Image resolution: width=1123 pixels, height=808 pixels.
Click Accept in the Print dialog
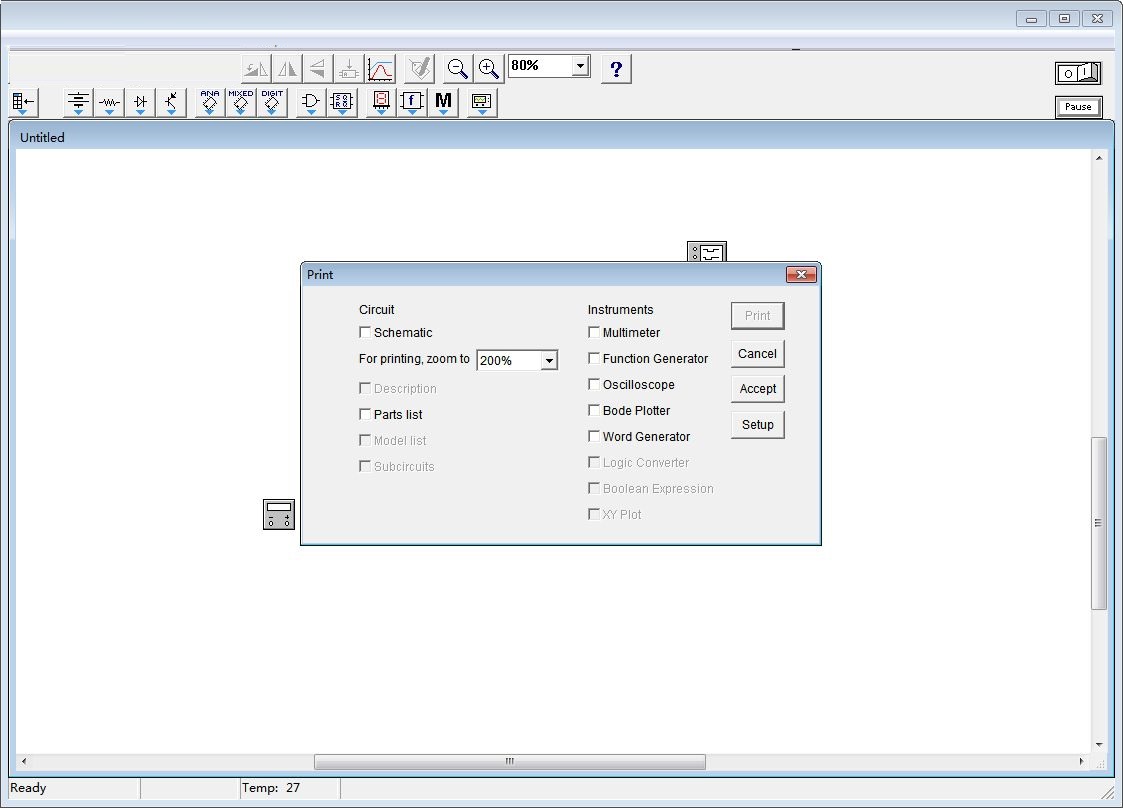point(757,389)
